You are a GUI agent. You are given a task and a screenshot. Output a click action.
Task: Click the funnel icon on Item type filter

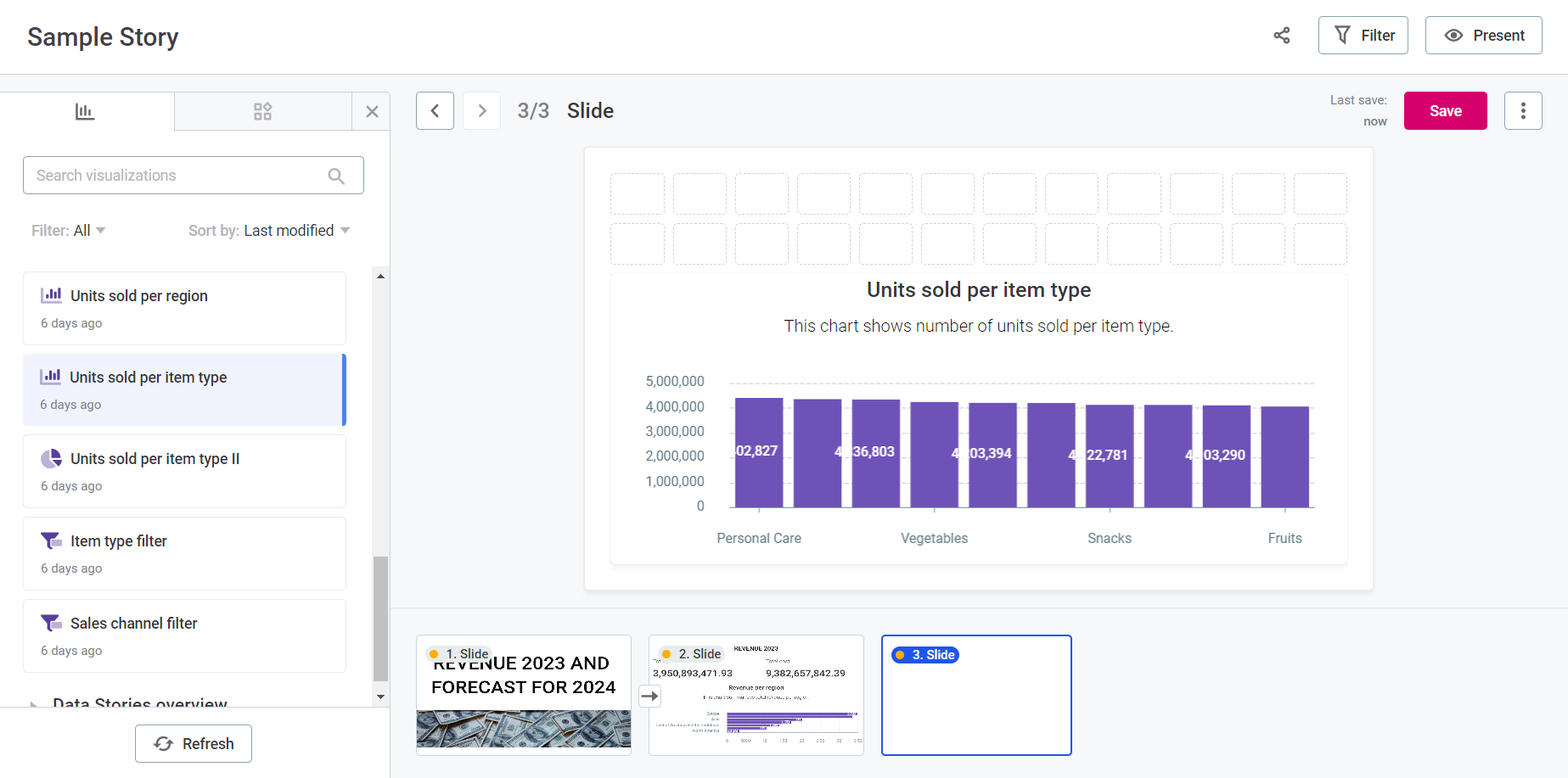coord(51,540)
